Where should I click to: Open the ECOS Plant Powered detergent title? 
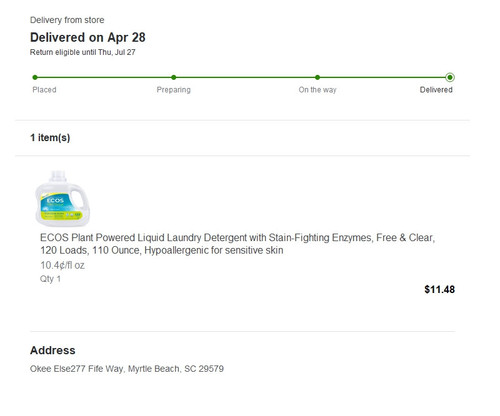click(237, 244)
